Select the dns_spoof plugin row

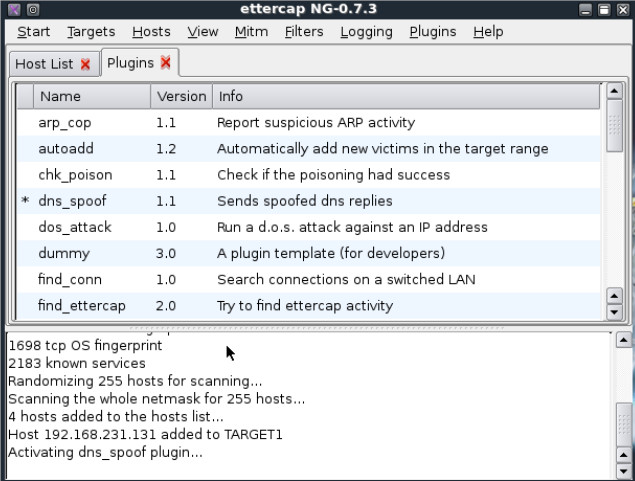coord(308,201)
